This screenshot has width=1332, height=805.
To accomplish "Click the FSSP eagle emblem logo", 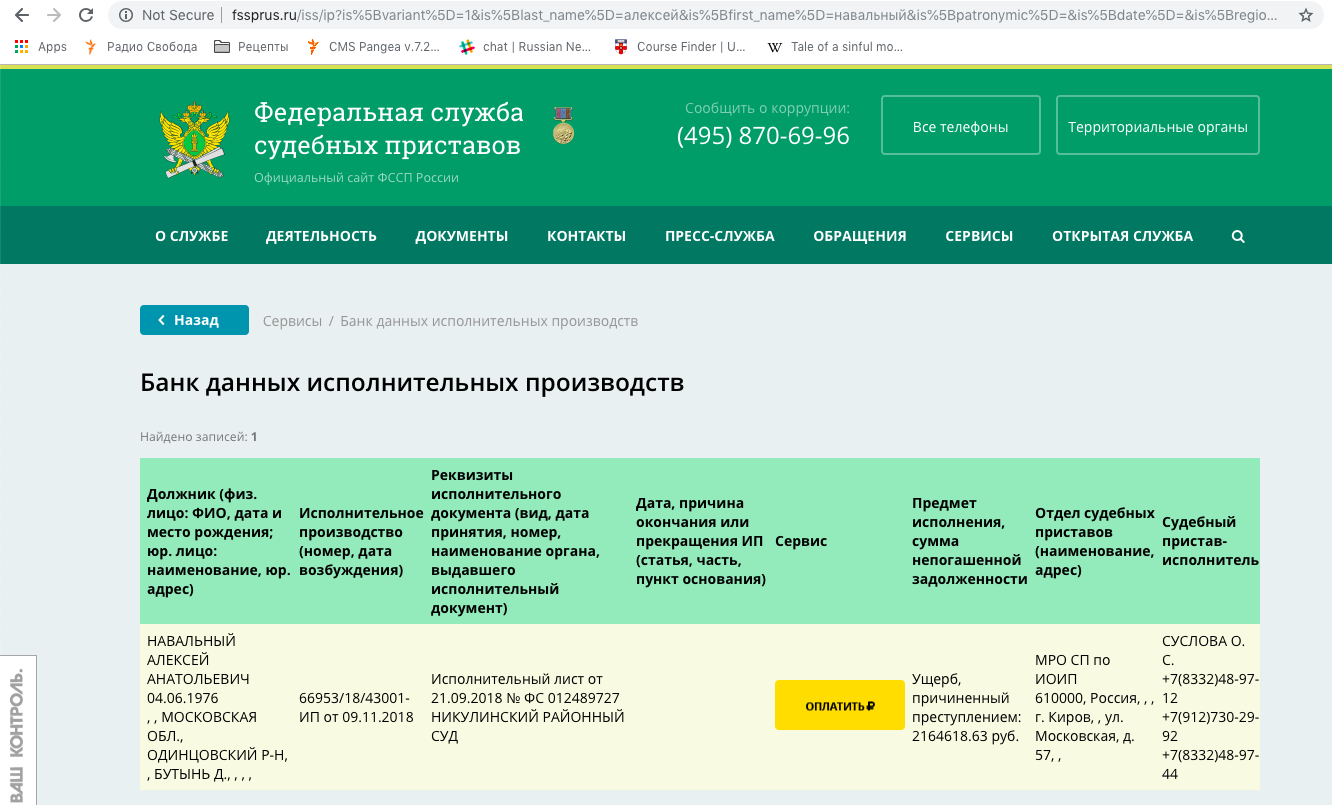I will (x=194, y=139).
